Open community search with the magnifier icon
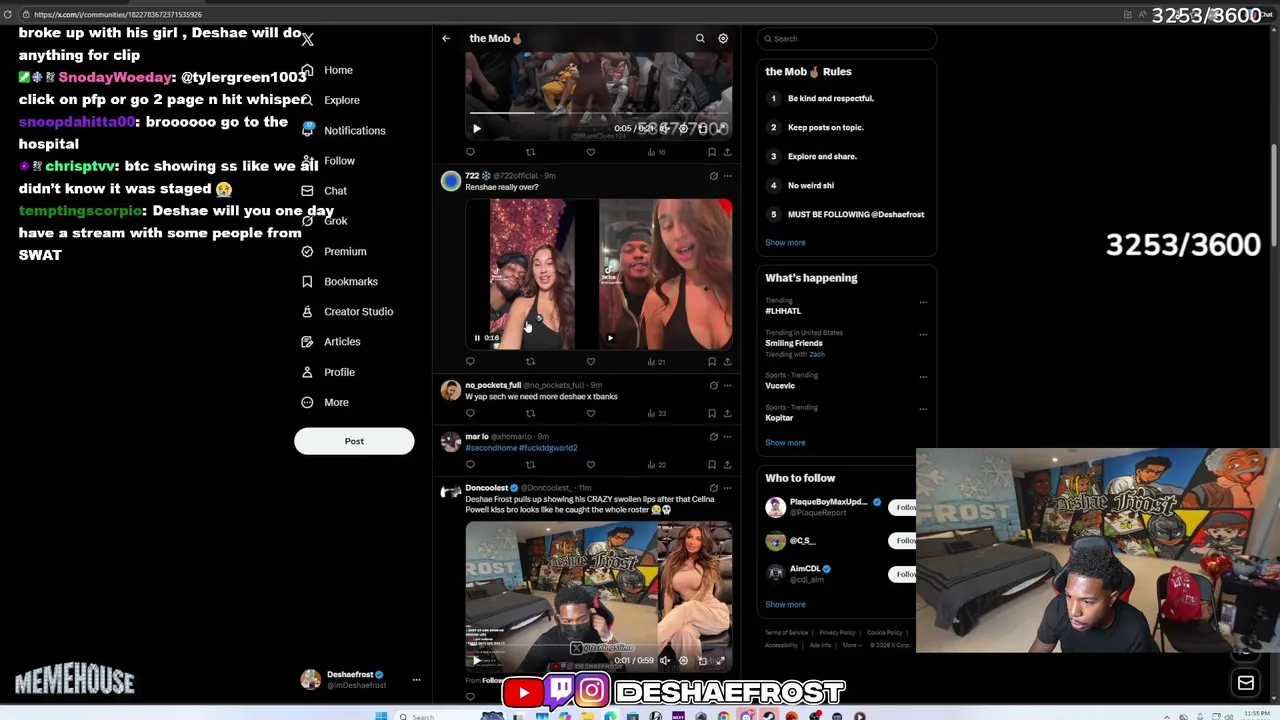 (700, 38)
